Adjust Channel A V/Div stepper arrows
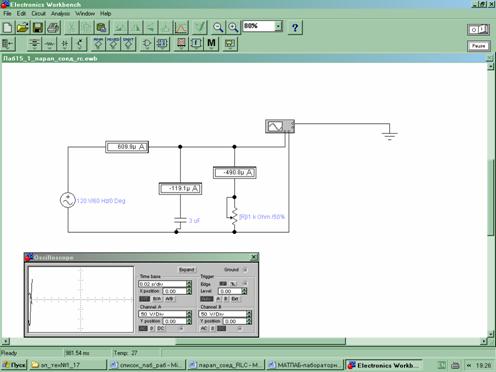This screenshot has height=372, width=496. coord(189,314)
